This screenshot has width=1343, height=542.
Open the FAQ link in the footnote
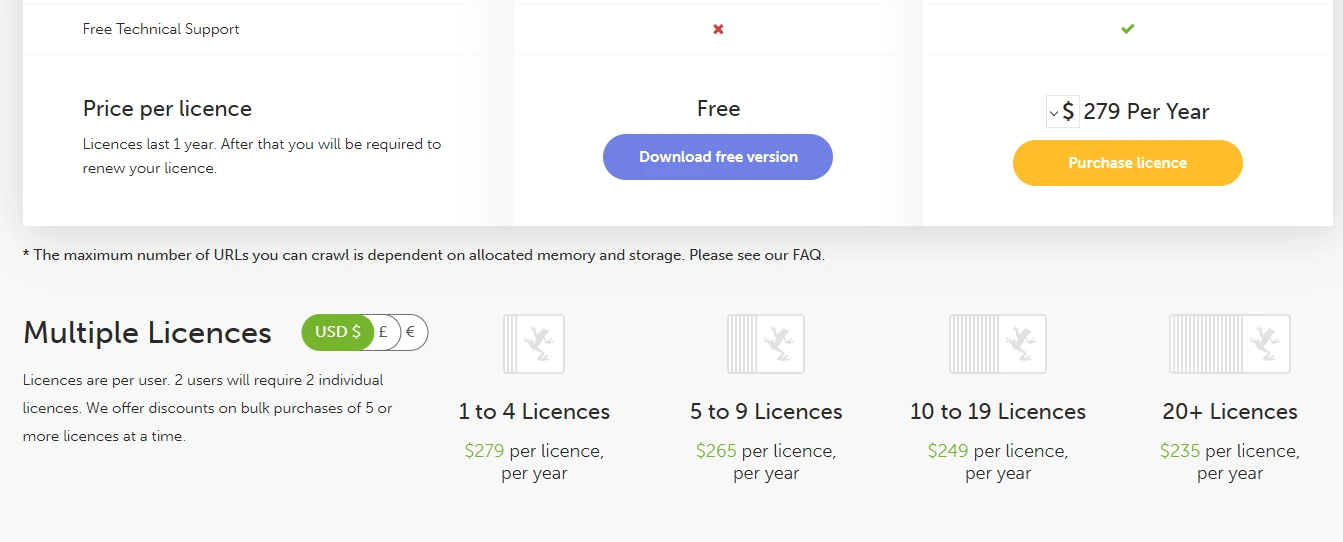(x=807, y=255)
